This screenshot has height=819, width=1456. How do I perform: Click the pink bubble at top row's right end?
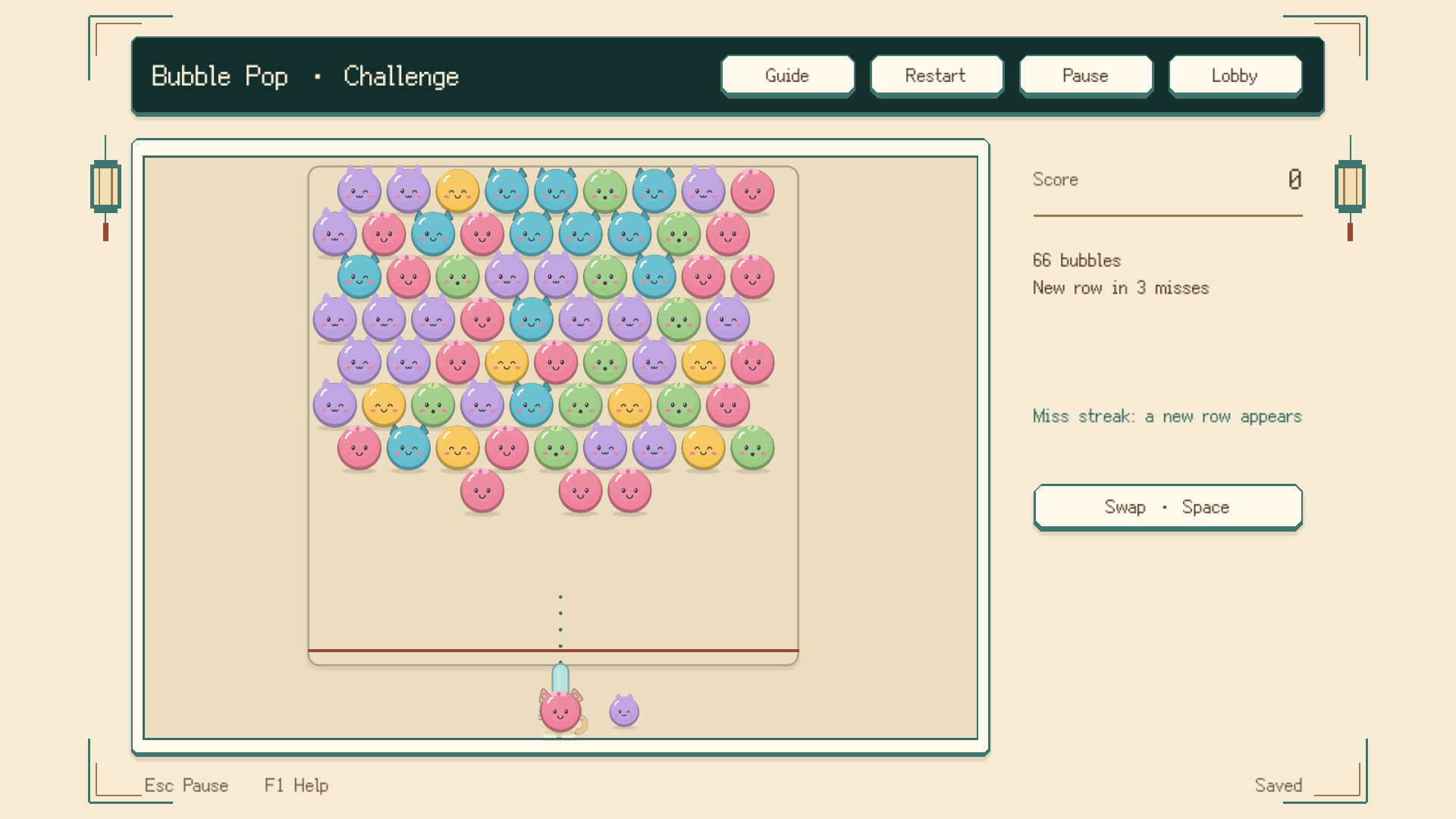click(752, 190)
